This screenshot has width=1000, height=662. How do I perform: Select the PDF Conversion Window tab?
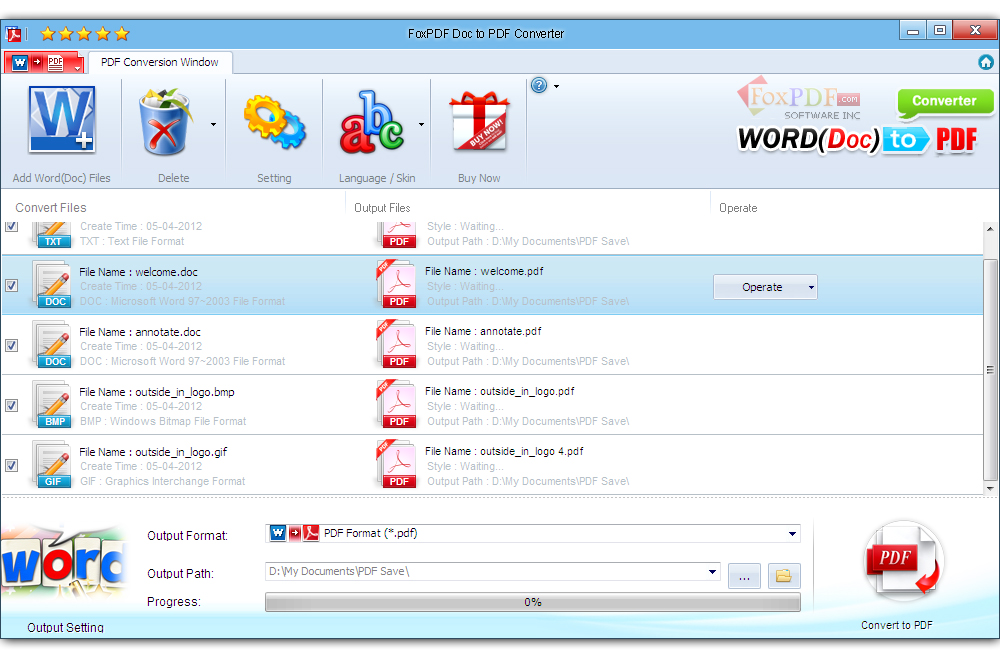coord(159,63)
